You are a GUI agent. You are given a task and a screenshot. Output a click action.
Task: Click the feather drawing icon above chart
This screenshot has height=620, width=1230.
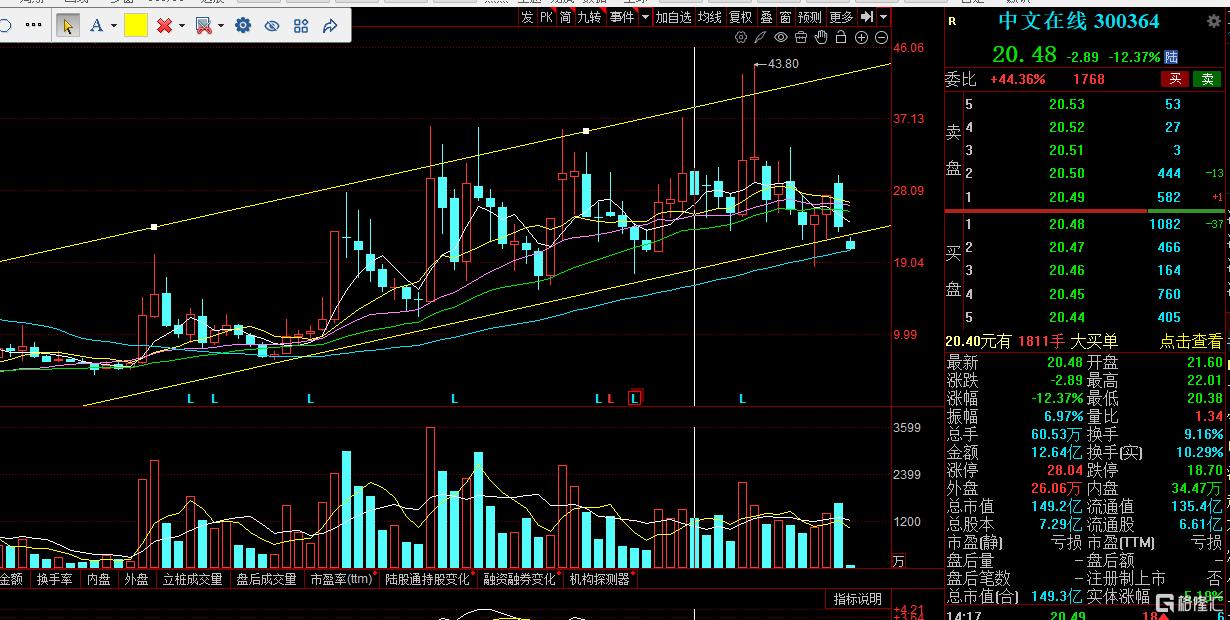761,38
